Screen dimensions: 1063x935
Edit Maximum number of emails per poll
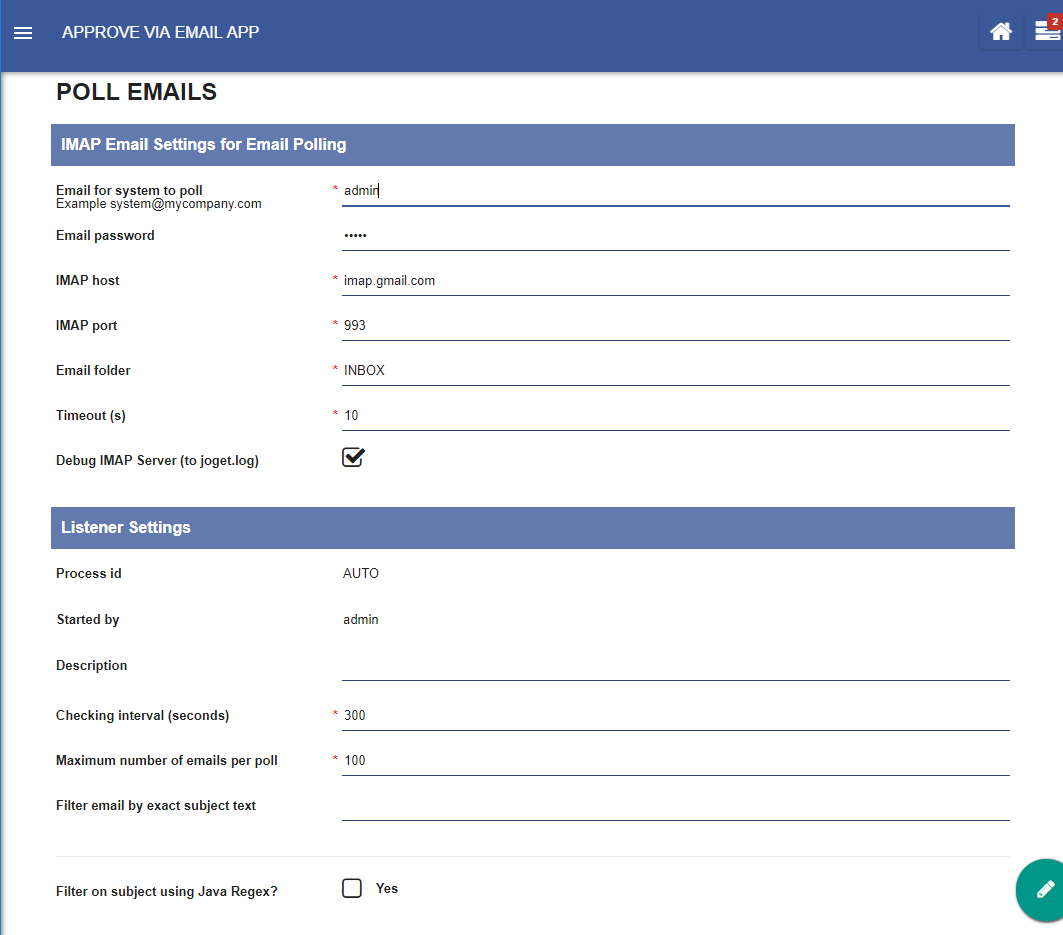[x=675, y=761]
